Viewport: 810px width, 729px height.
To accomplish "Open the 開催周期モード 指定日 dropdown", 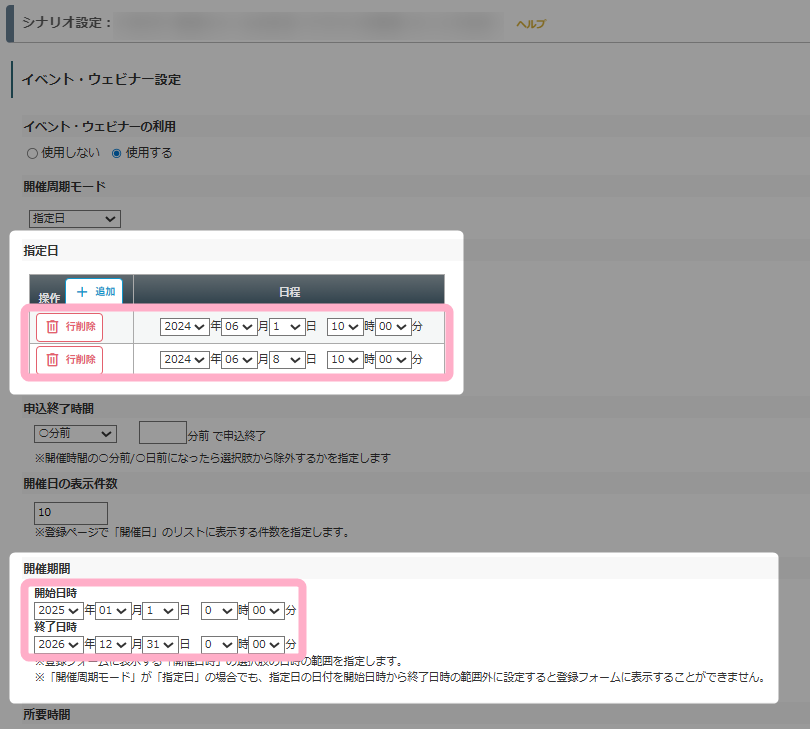I will (75, 219).
